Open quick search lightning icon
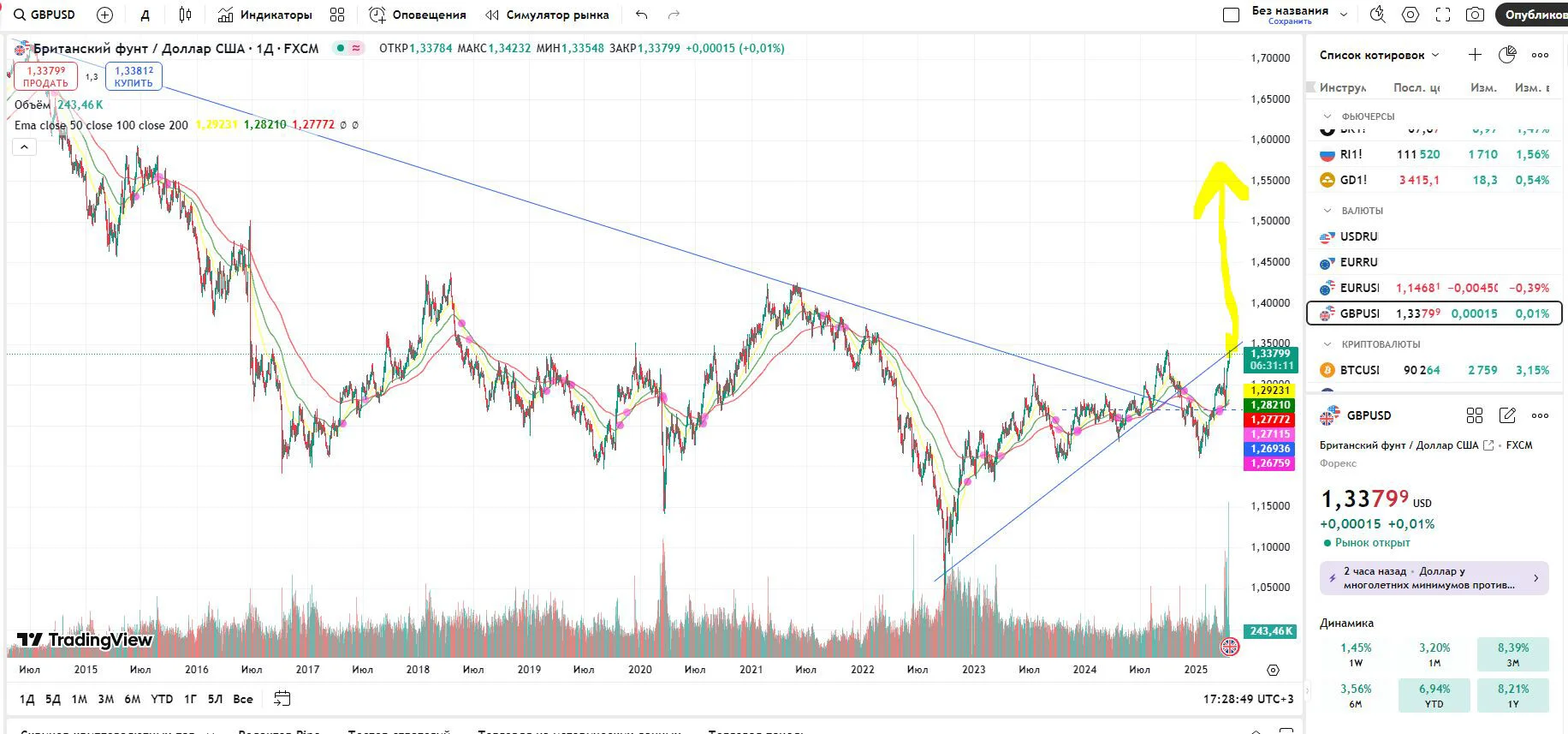Image resolution: width=1568 pixels, height=734 pixels. 1377,15
